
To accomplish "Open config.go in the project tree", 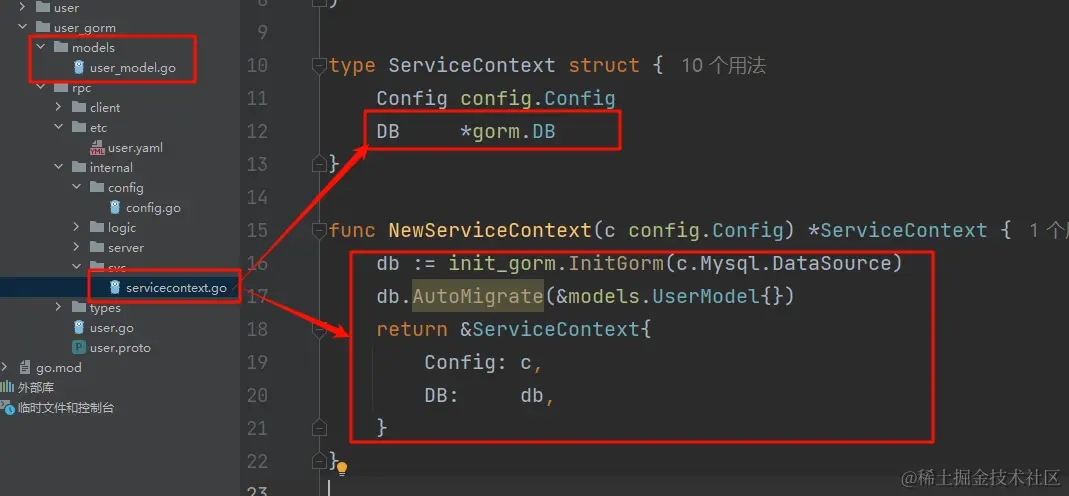I will point(153,208).
